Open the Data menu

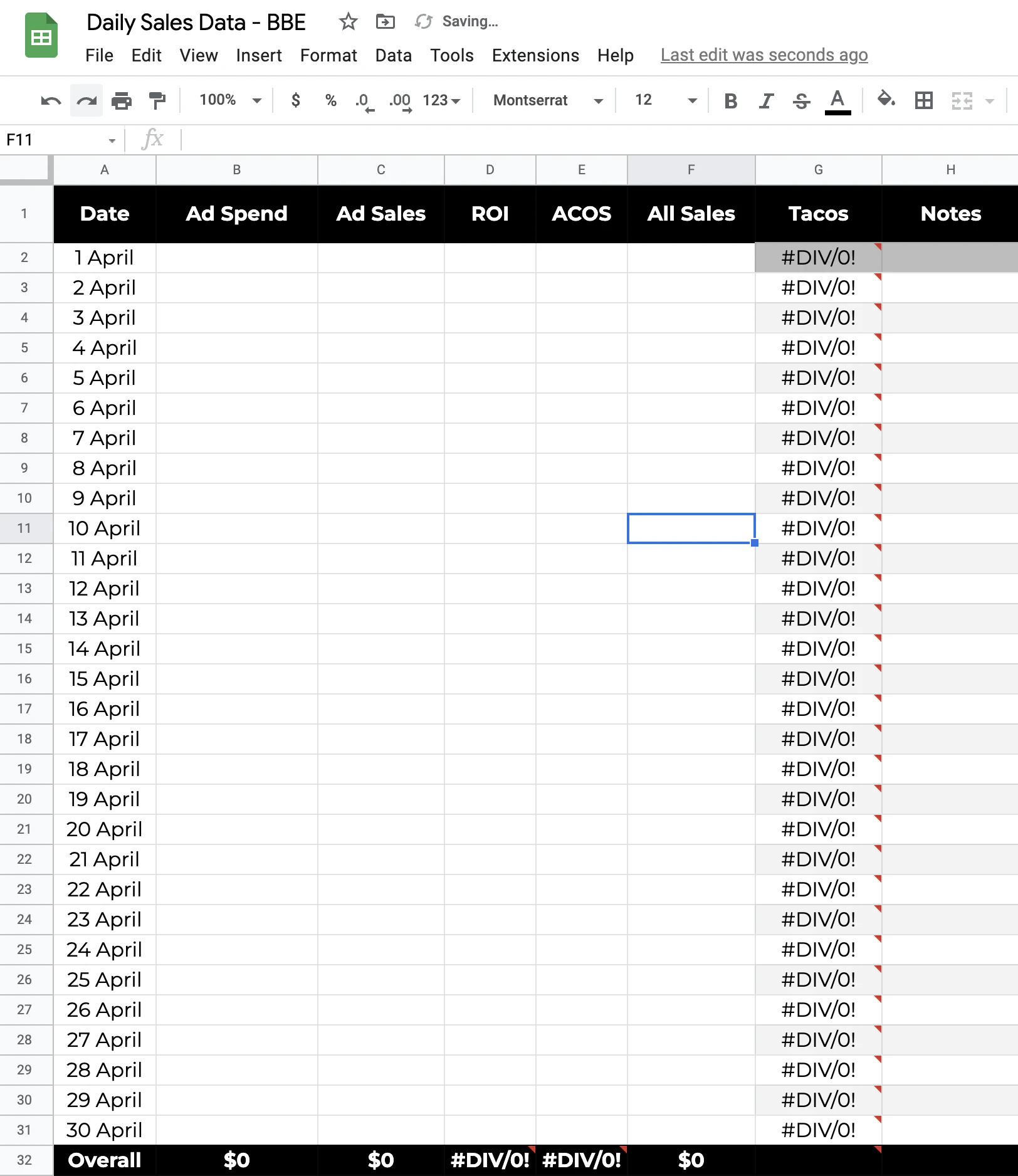click(x=393, y=55)
